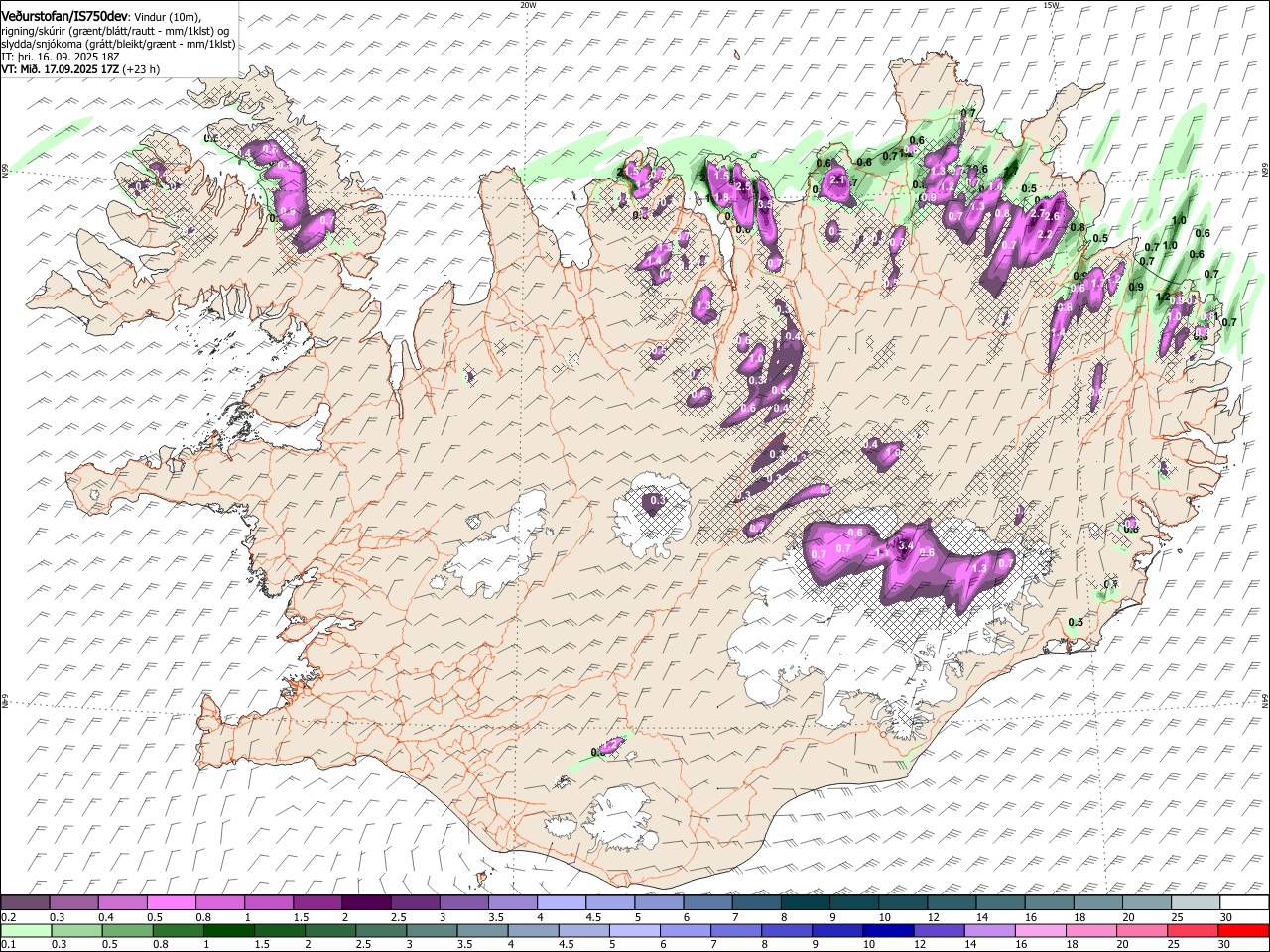Pick the white 30 swatch in the snow scale

pos(1243,903)
